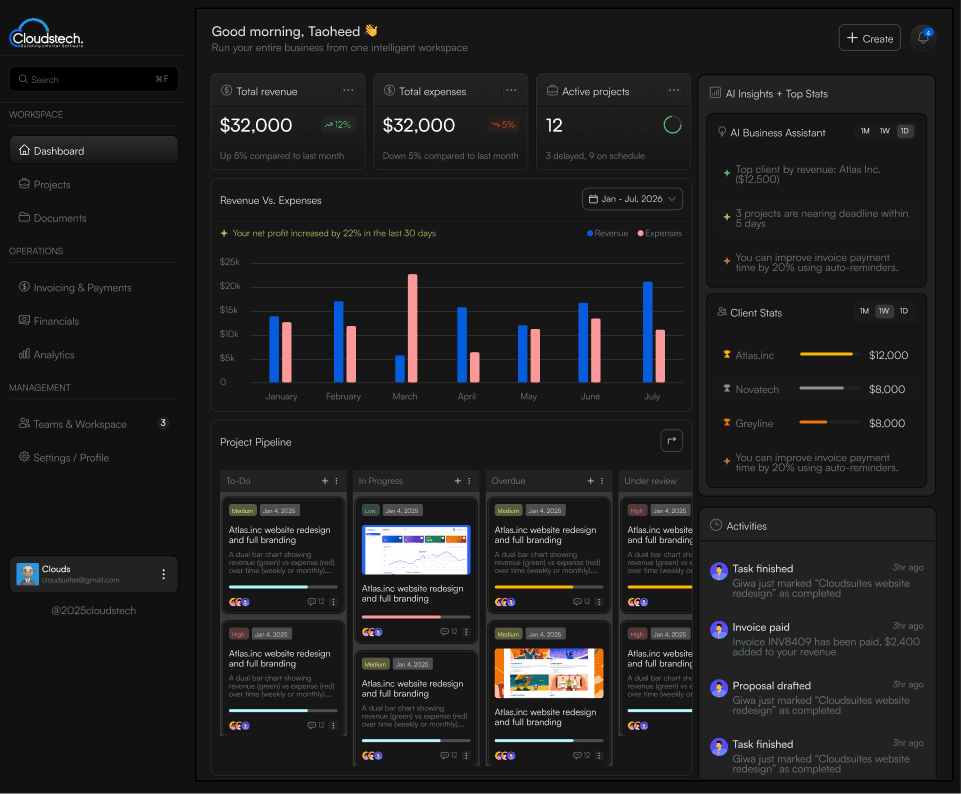961x794 pixels.
Task: Open the Jan - Jul, 2026 date dropdown
Action: pyautogui.click(x=632, y=198)
